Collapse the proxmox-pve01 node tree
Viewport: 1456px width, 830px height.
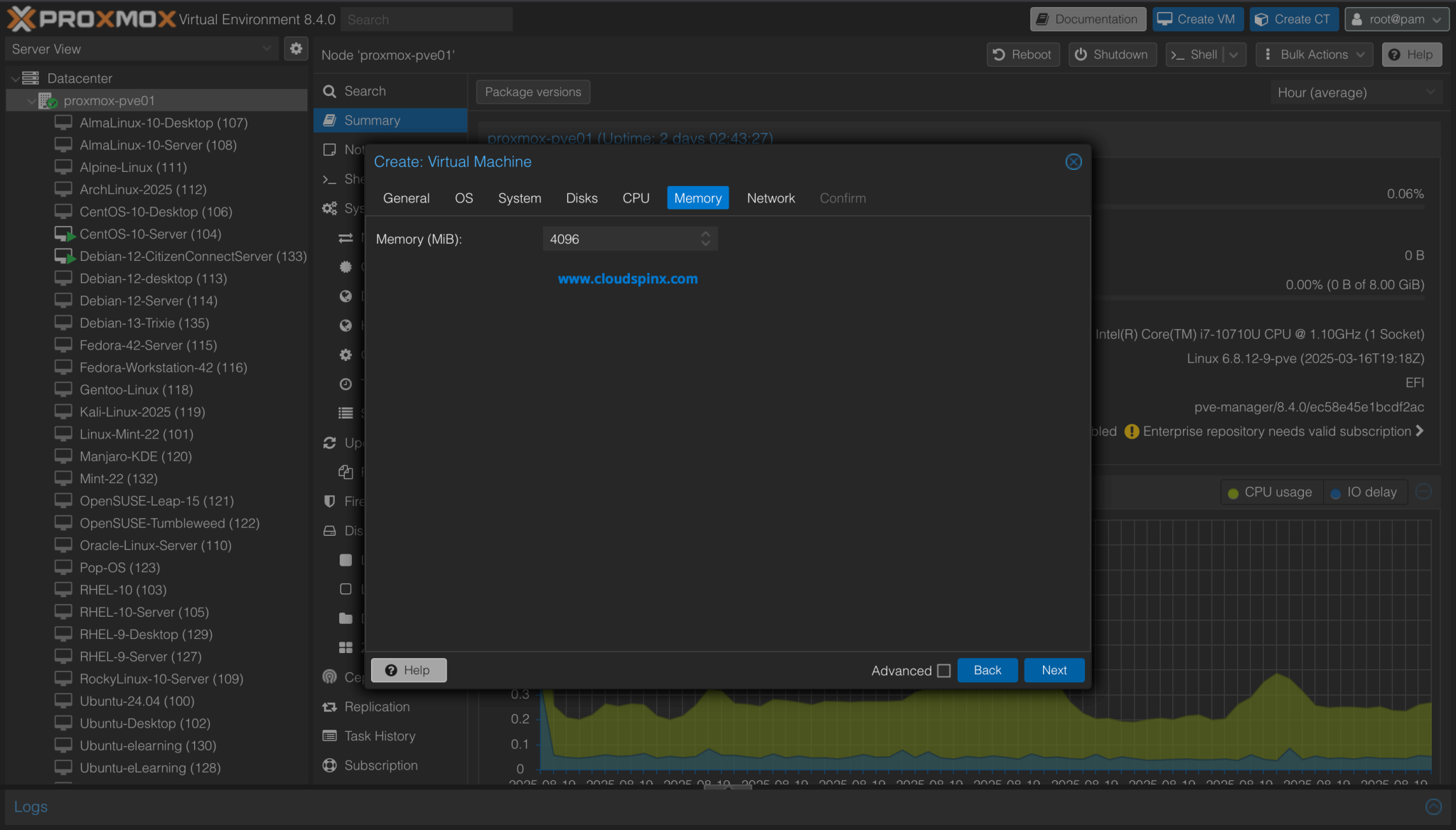click(31, 101)
